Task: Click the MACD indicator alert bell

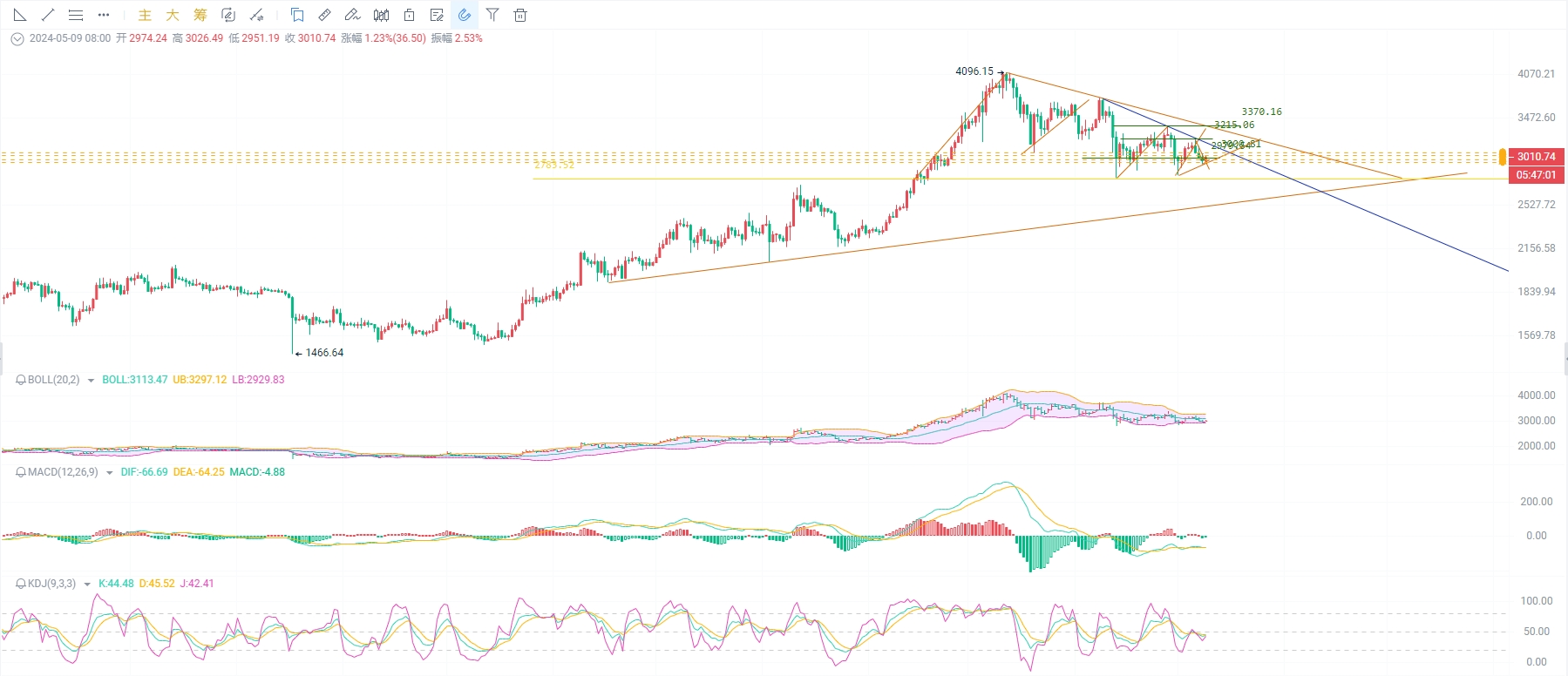Action: (x=21, y=472)
